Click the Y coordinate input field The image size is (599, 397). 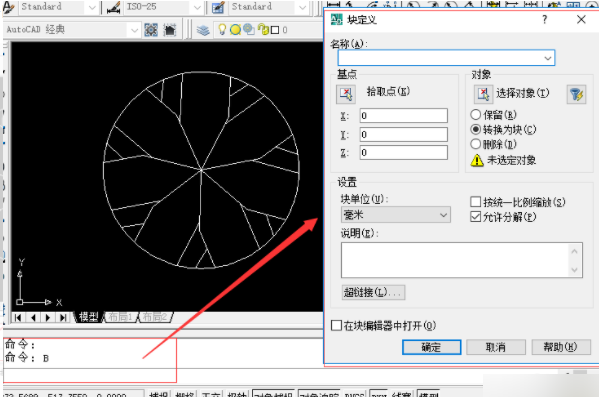(403, 134)
